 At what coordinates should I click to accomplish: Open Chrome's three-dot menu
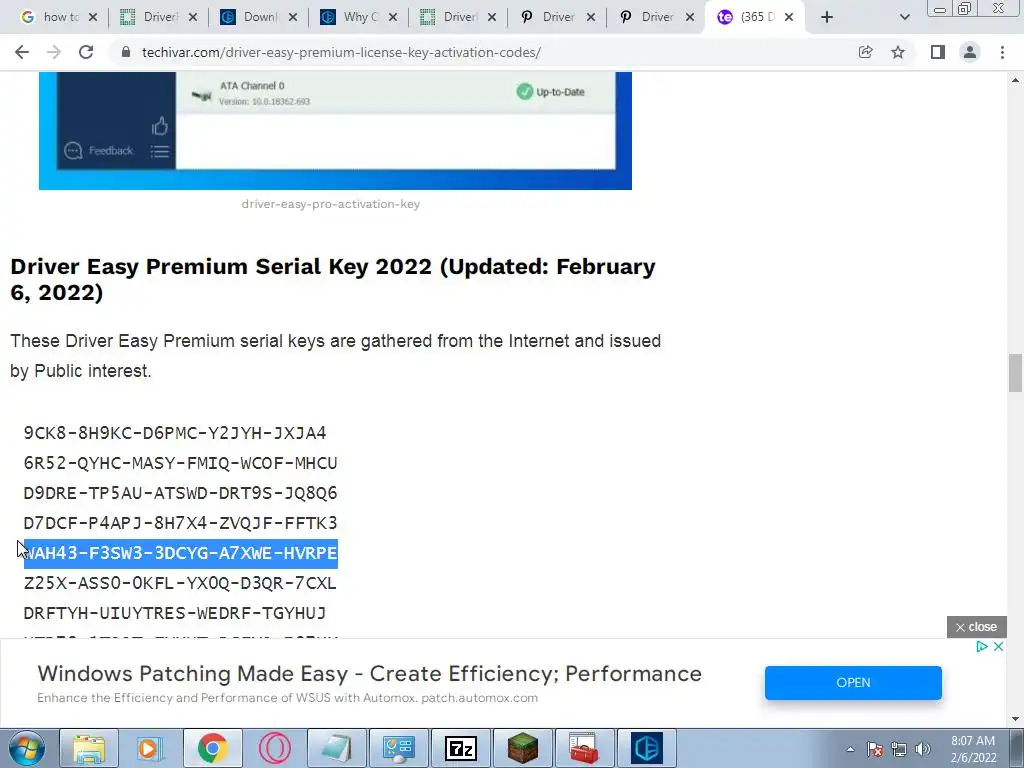pyautogui.click(x=1002, y=52)
